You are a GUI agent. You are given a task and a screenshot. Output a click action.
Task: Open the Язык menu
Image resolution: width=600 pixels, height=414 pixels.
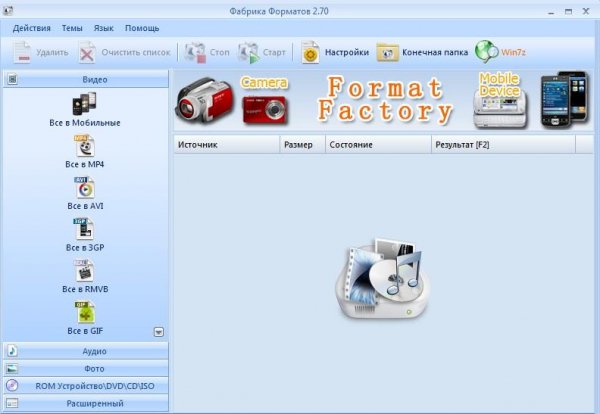tap(103, 29)
